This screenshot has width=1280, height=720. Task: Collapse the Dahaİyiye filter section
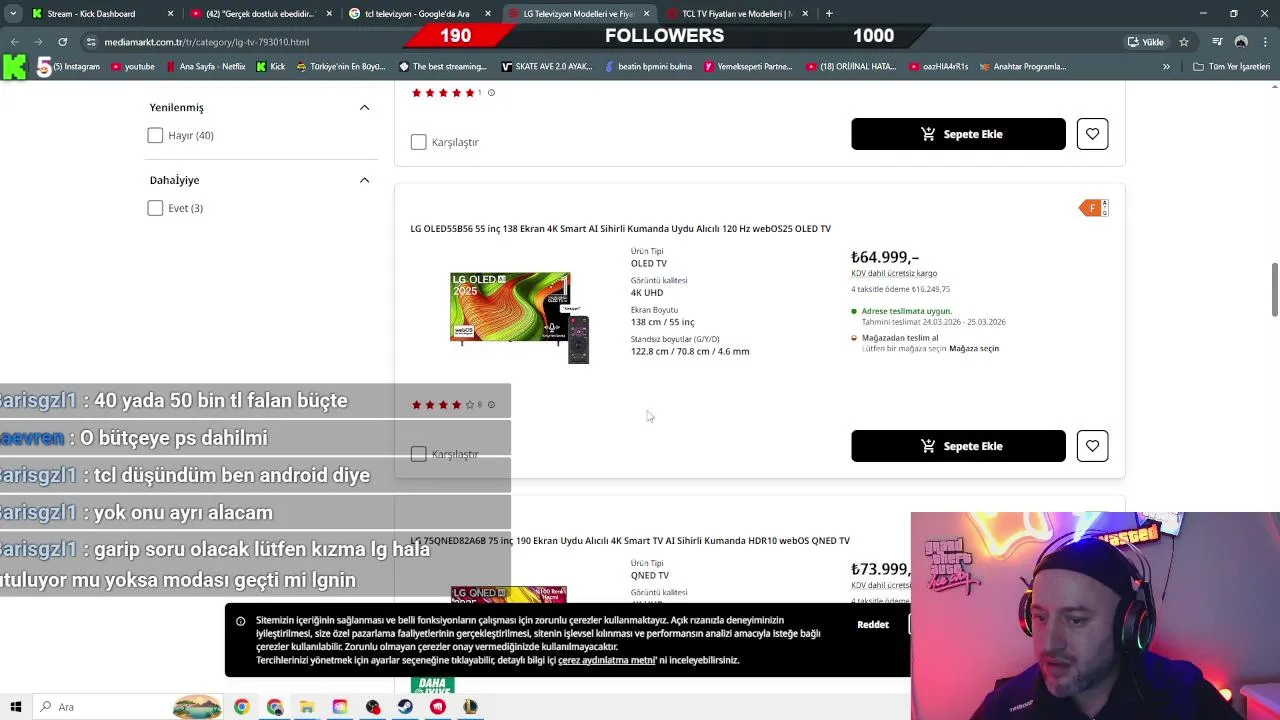point(364,180)
